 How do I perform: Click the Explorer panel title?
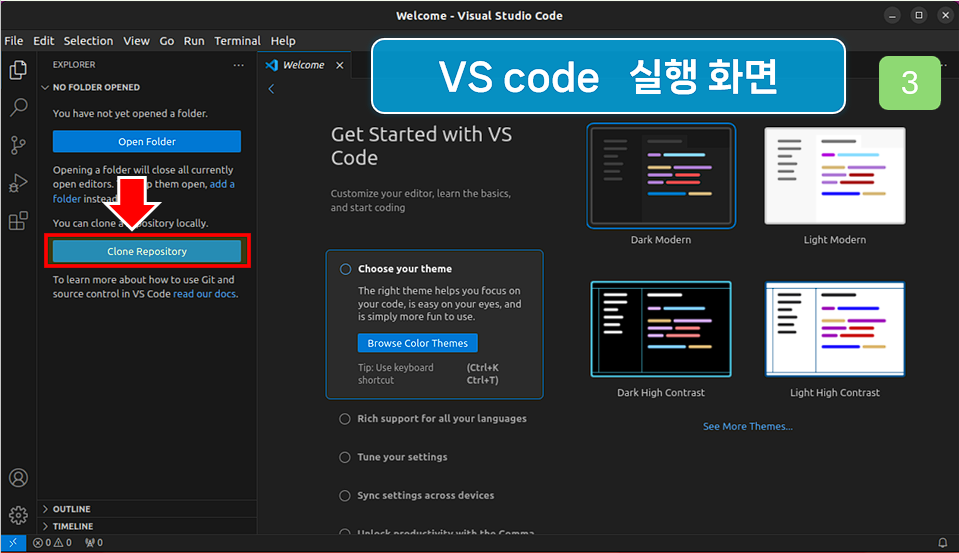[74, 65]
